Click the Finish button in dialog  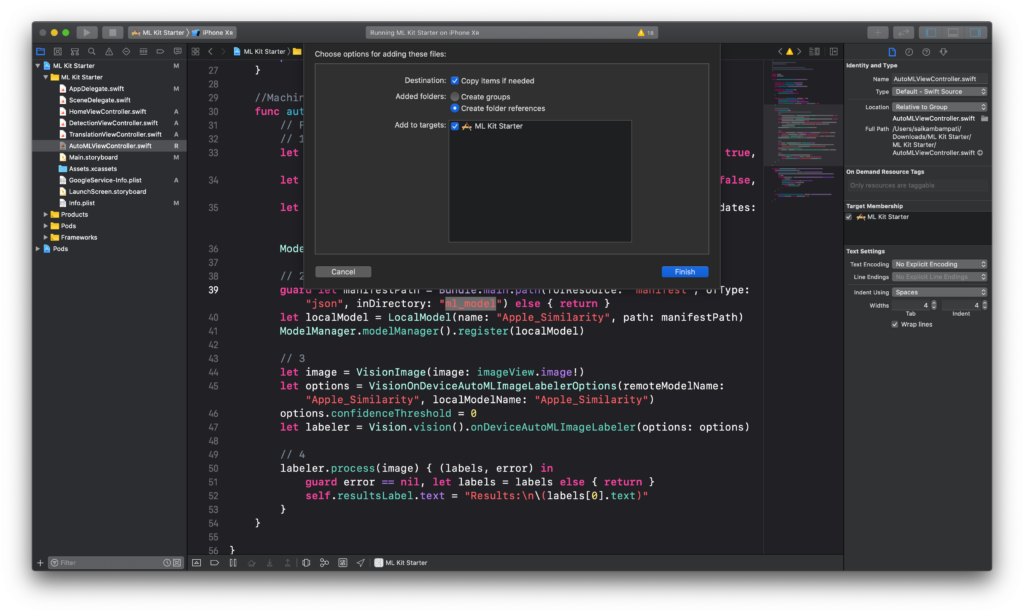(684, 272)
